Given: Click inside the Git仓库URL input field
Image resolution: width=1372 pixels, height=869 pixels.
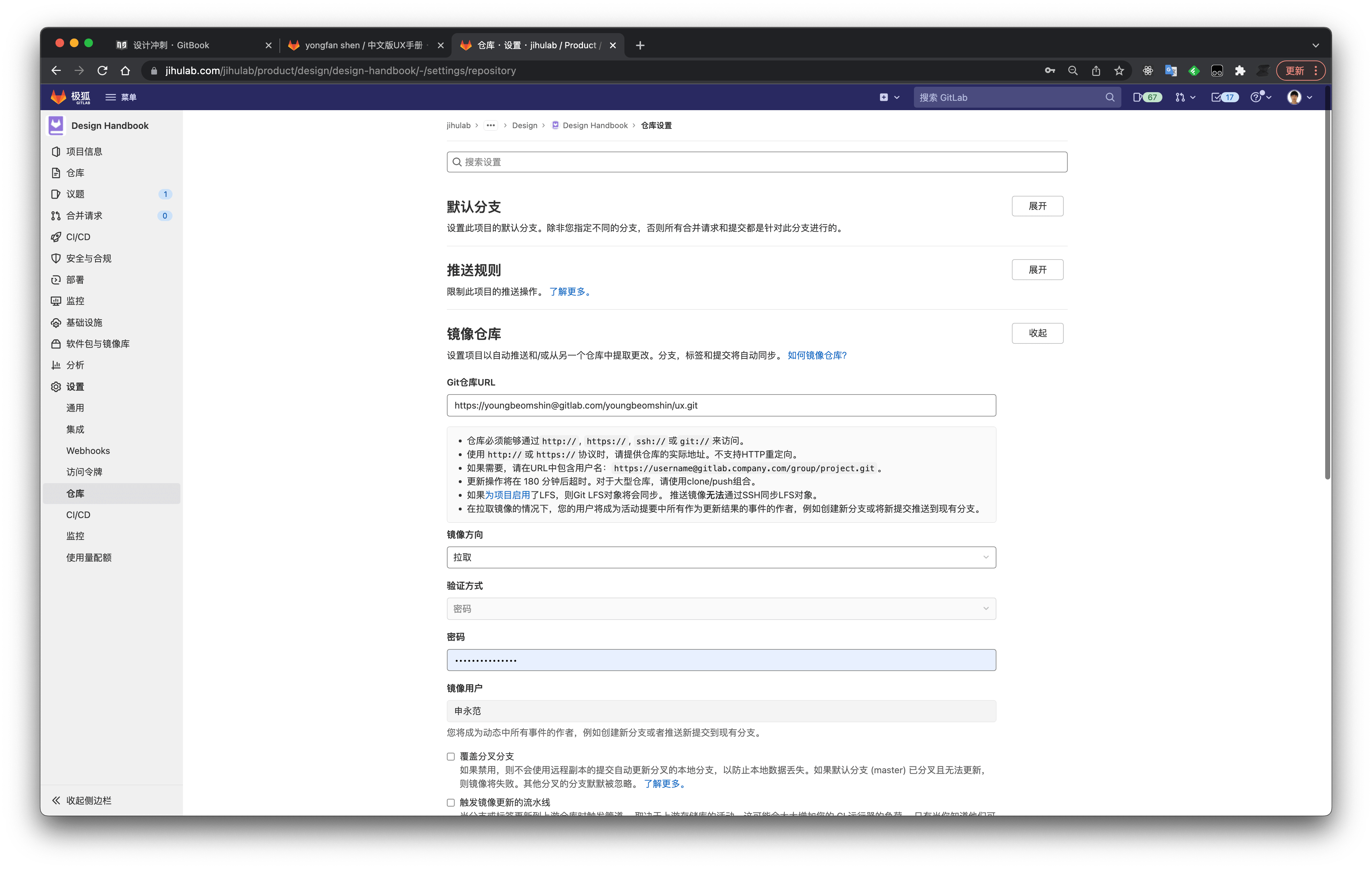Looking at the screenshot, I should click(721, 405).
